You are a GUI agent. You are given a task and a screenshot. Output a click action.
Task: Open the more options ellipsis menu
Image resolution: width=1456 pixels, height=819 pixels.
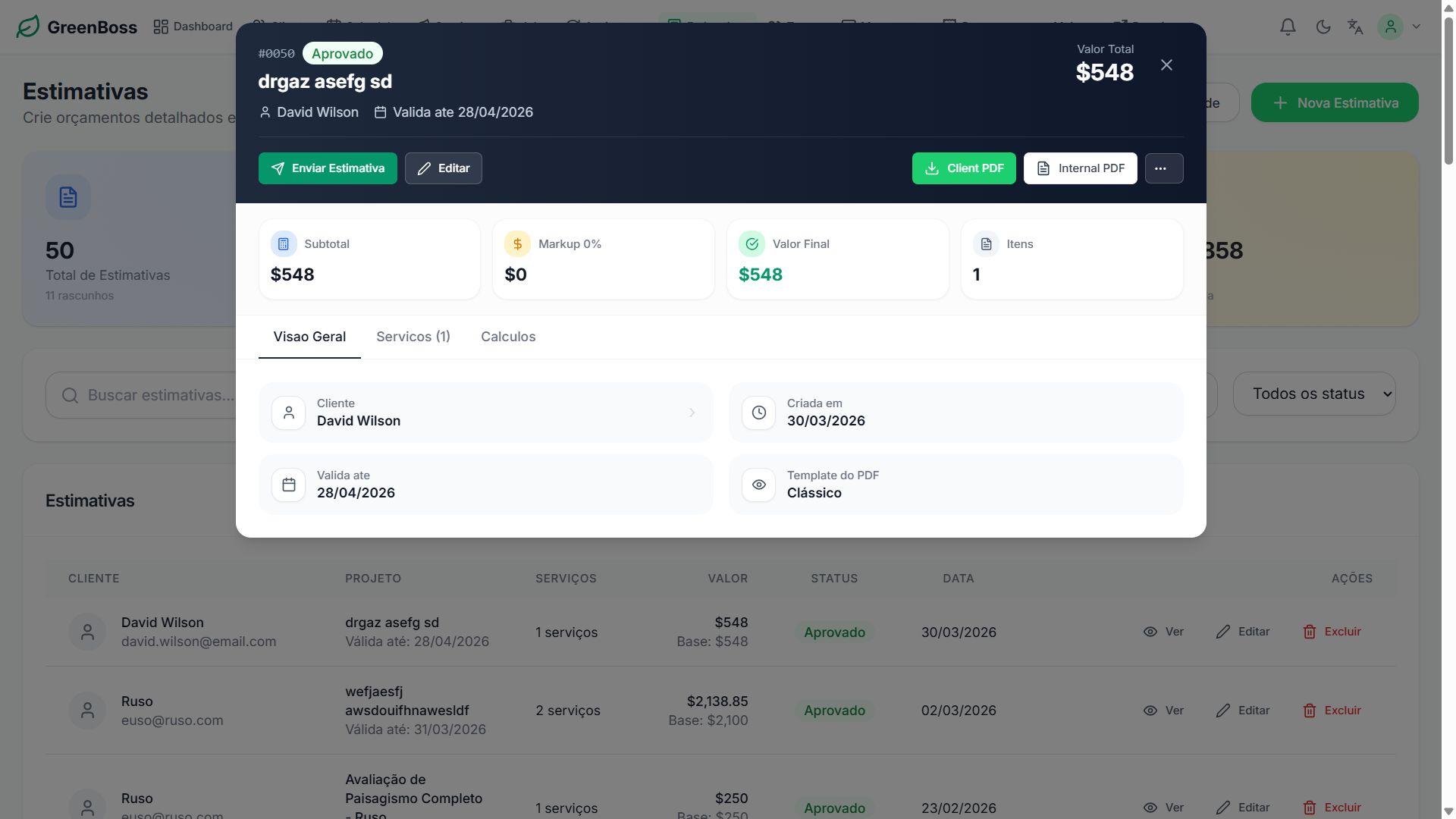1164,168
